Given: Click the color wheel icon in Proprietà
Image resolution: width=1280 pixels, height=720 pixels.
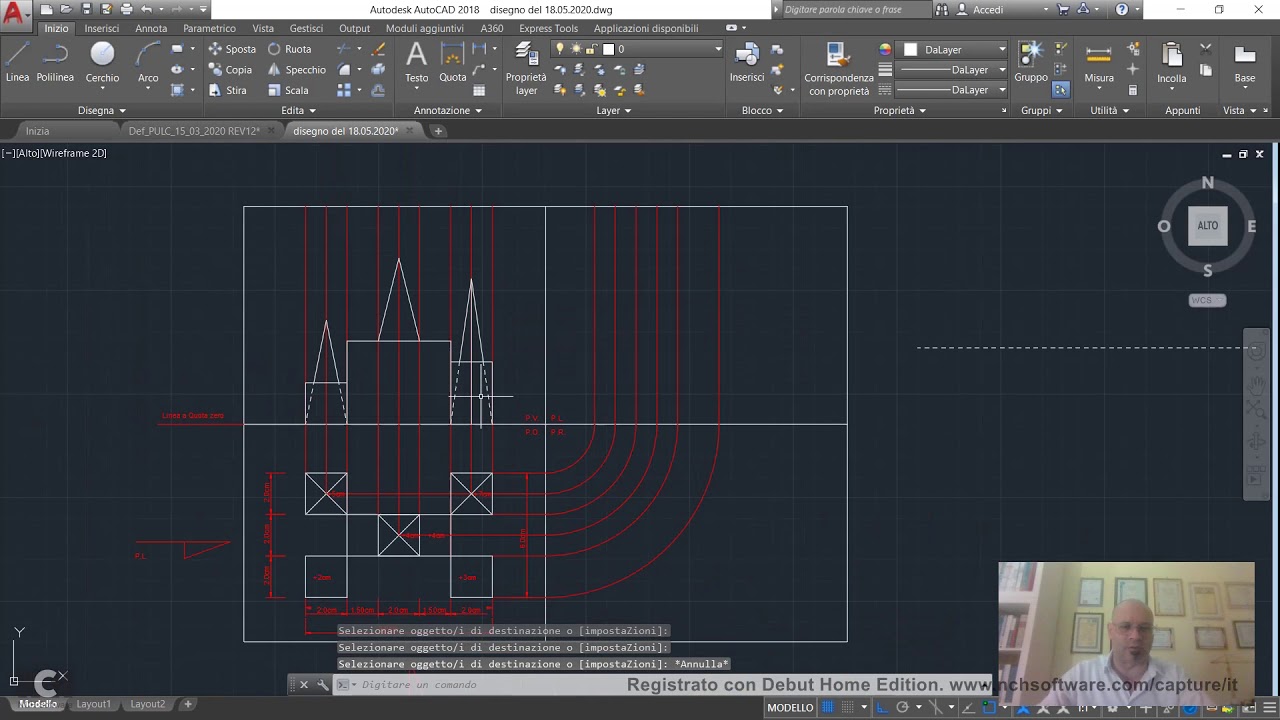Looking at the screenshot, I should [x=885, y=49].
